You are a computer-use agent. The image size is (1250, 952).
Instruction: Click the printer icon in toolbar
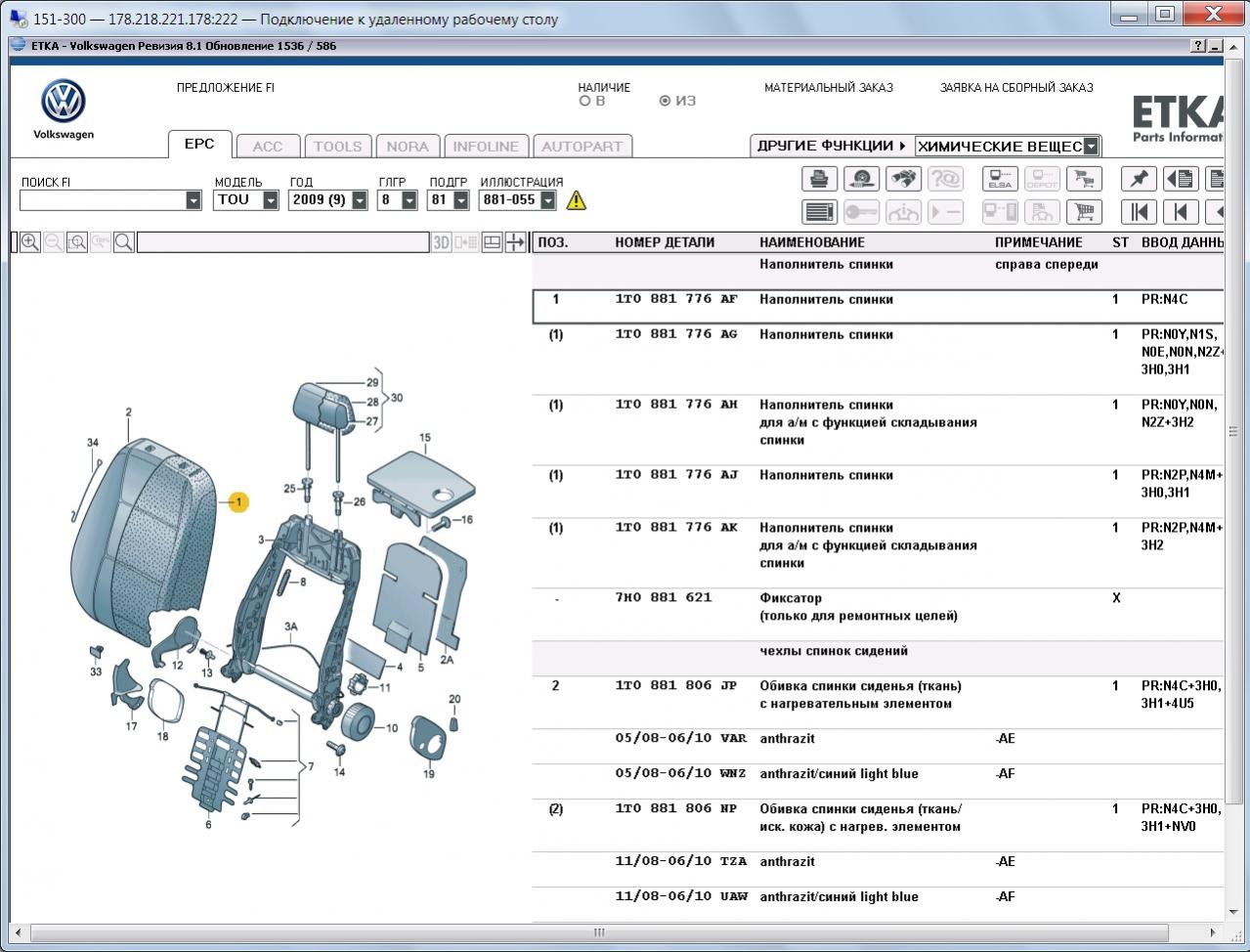tap(819, 179)
